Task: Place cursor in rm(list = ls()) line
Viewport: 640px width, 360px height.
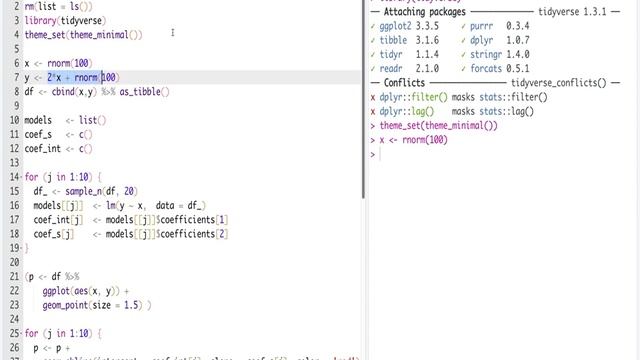Action: pyautogui.click(x=59, y=7)
